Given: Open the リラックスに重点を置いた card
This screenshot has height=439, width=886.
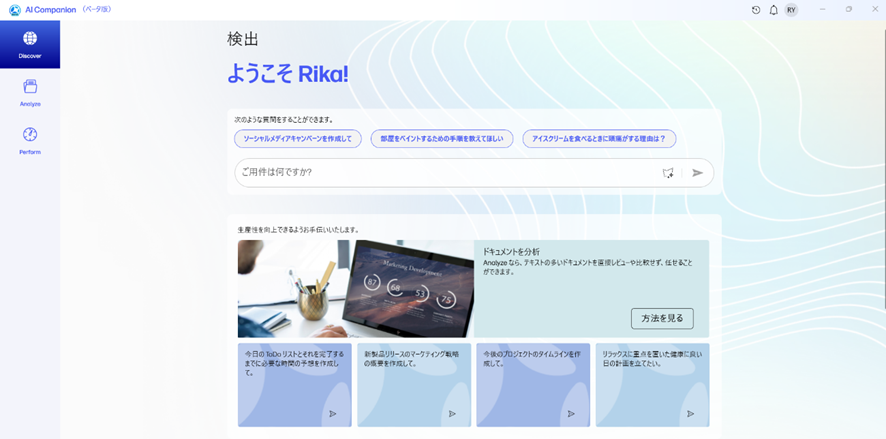Looking at the screenshot, I should coord(653,385).
